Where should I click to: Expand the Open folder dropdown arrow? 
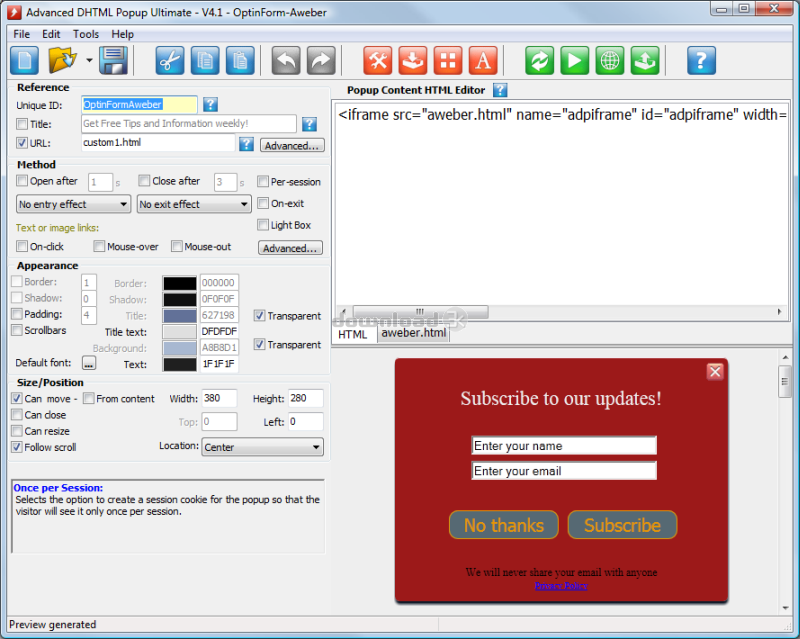click(x=89, y=60)
